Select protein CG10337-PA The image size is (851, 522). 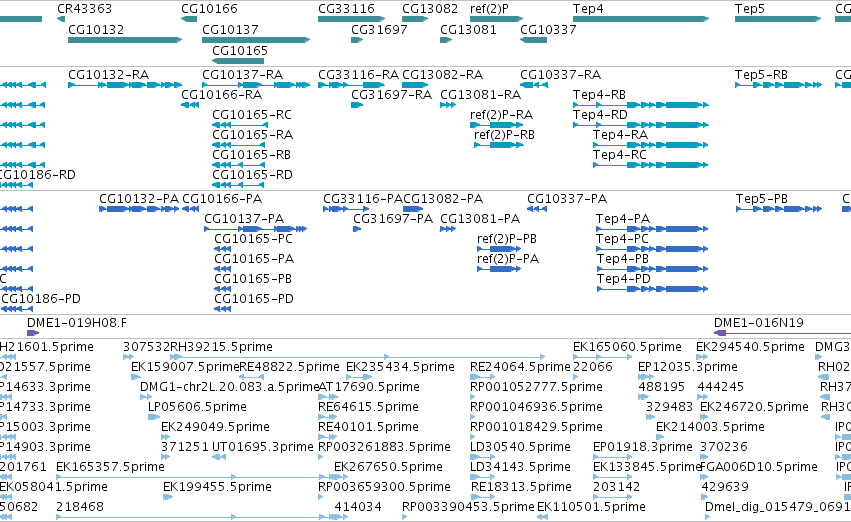tap(567, 199)
